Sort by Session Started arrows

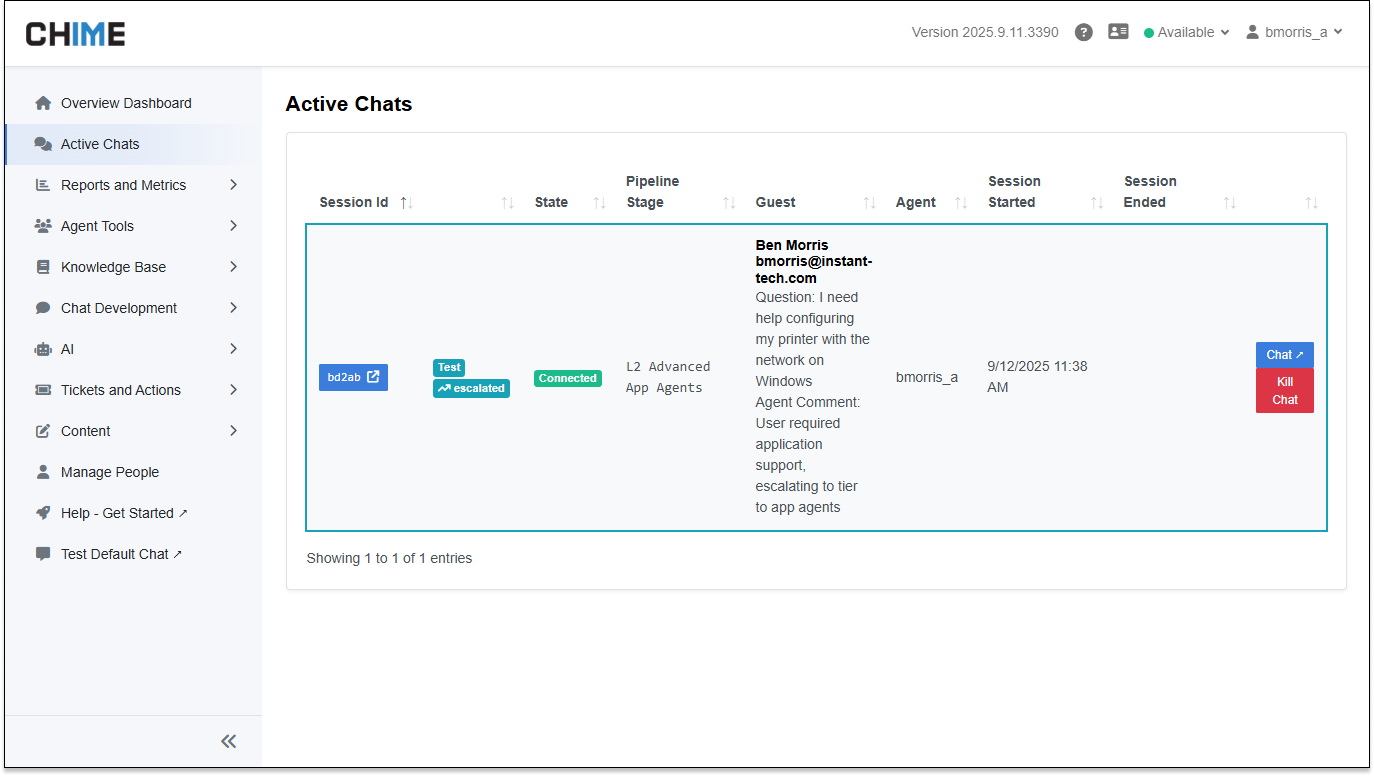(1097, 203)
